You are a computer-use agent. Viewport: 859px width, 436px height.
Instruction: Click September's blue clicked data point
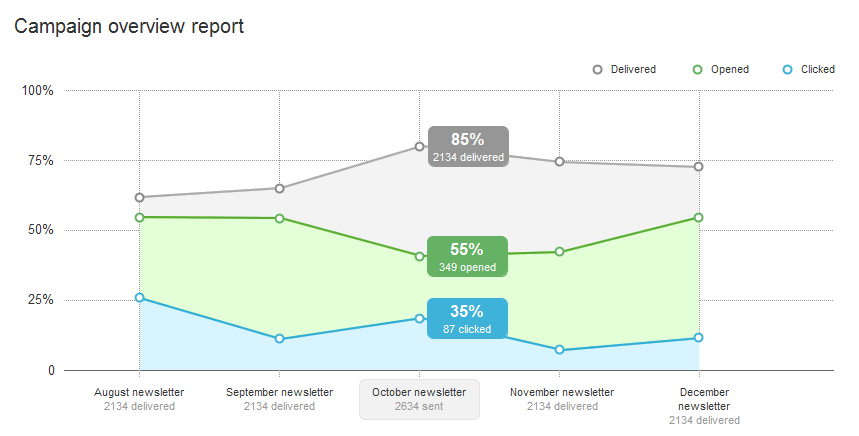point(279,339)
